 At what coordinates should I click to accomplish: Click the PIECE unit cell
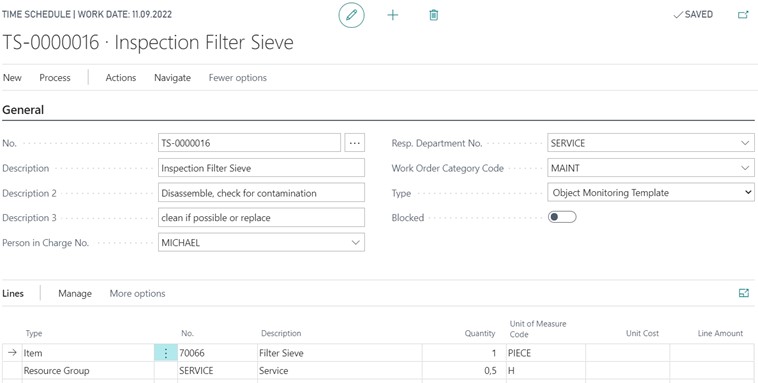[x=546, y=353]
